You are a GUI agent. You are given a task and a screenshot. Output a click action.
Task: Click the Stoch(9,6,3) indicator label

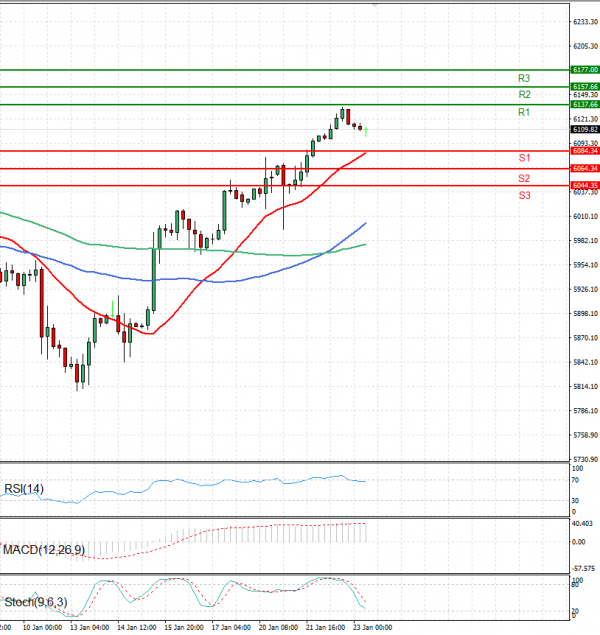[36, 602]
